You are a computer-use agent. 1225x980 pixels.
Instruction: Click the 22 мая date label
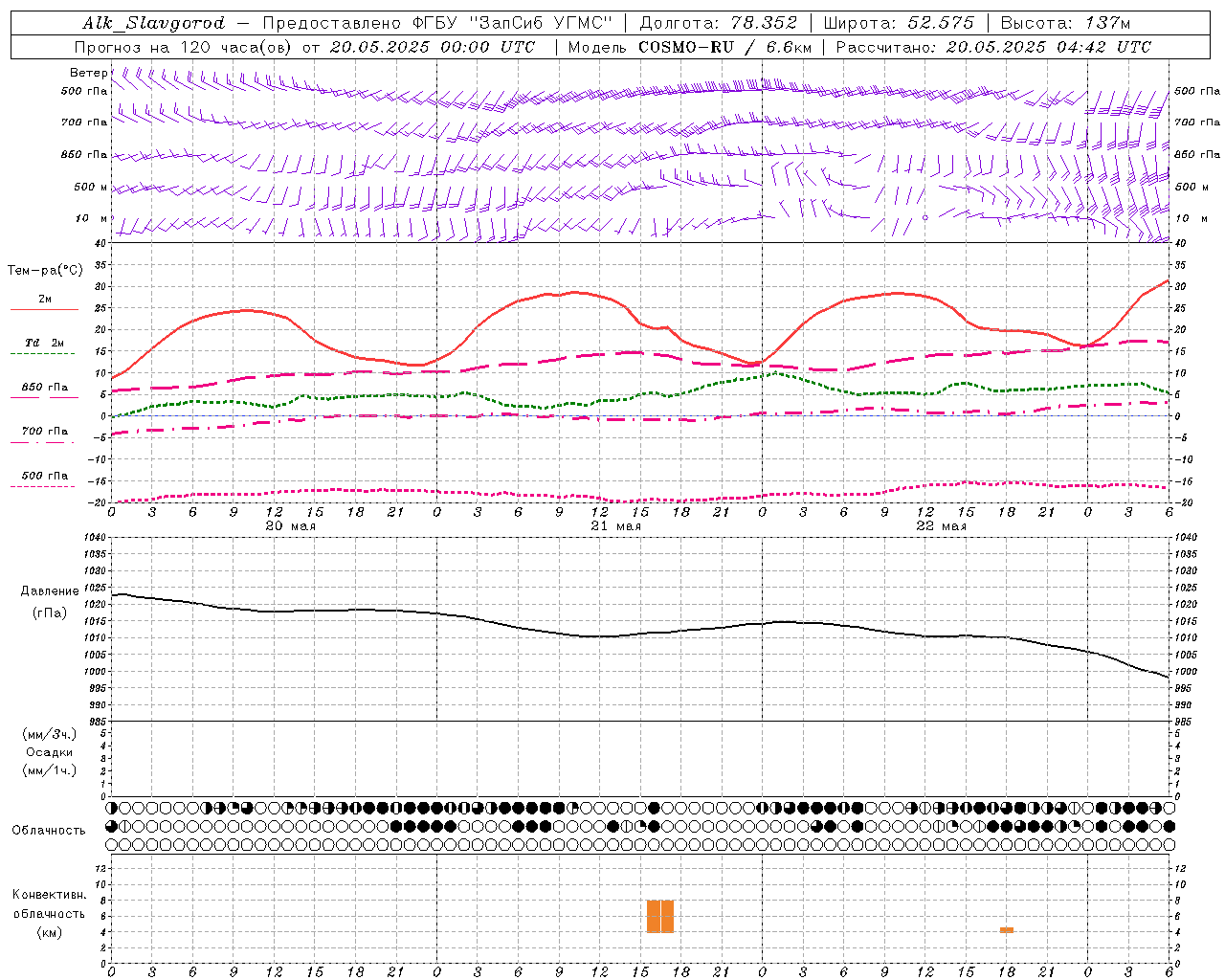click(x=942, y=526)
